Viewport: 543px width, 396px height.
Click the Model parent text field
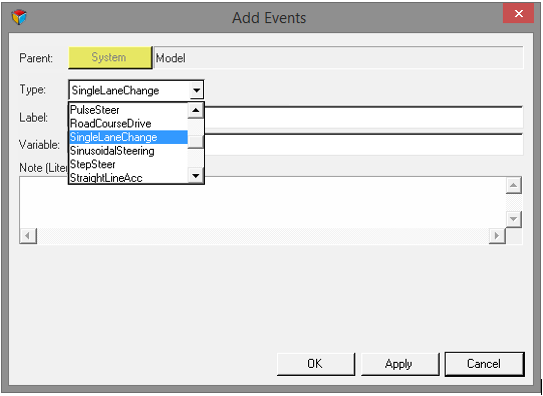tap(338, 57)
